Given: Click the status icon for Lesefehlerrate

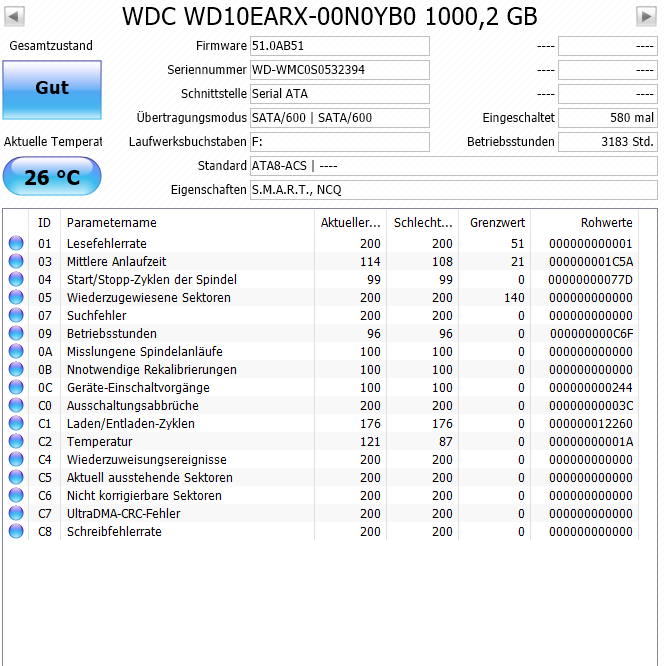Looking at the screenshot, I should click(16, 243).
